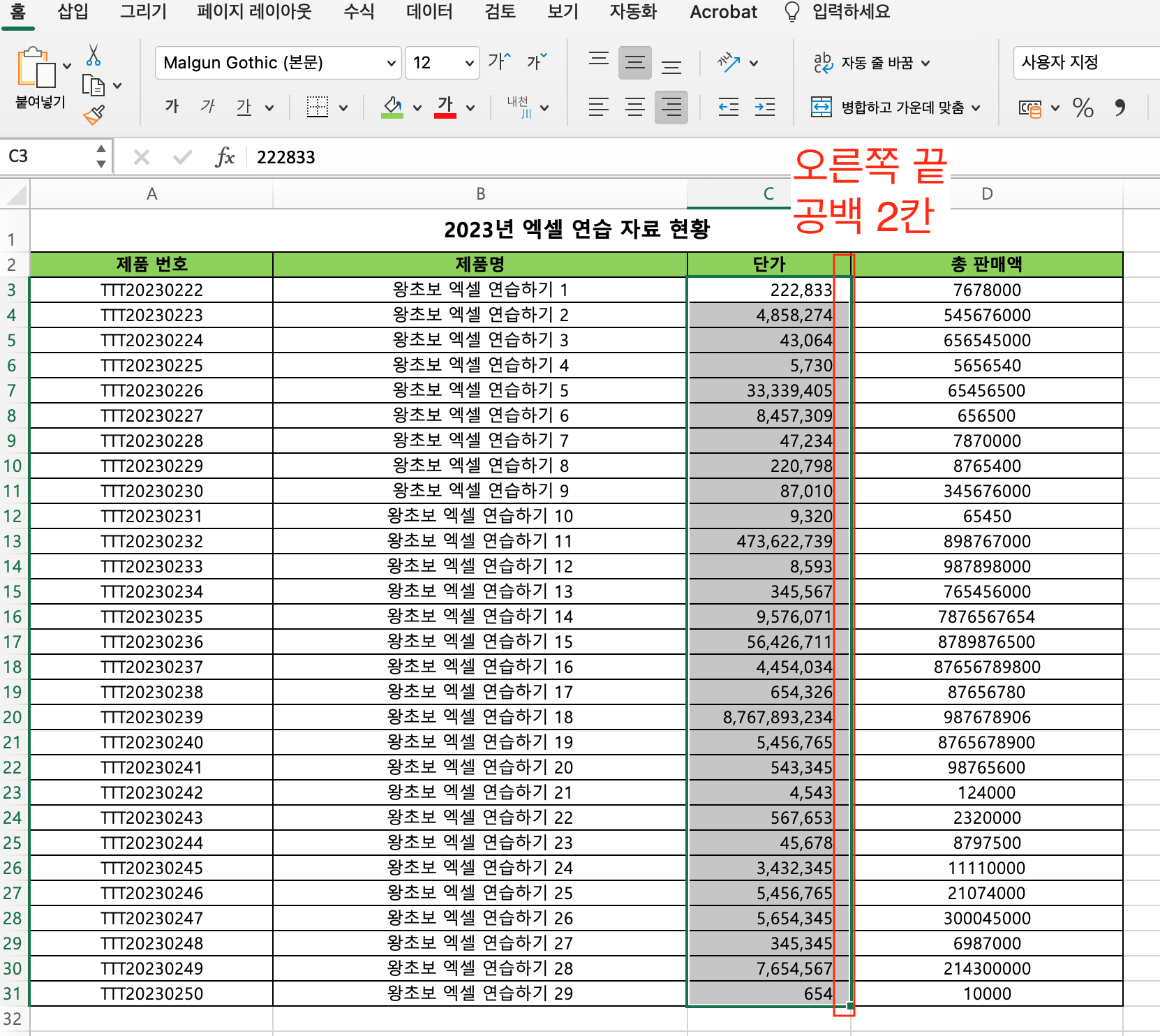Open the 사용자 지정 number format dropdown
The height and width of the screenshot is (1036, 1160).
1087,63
